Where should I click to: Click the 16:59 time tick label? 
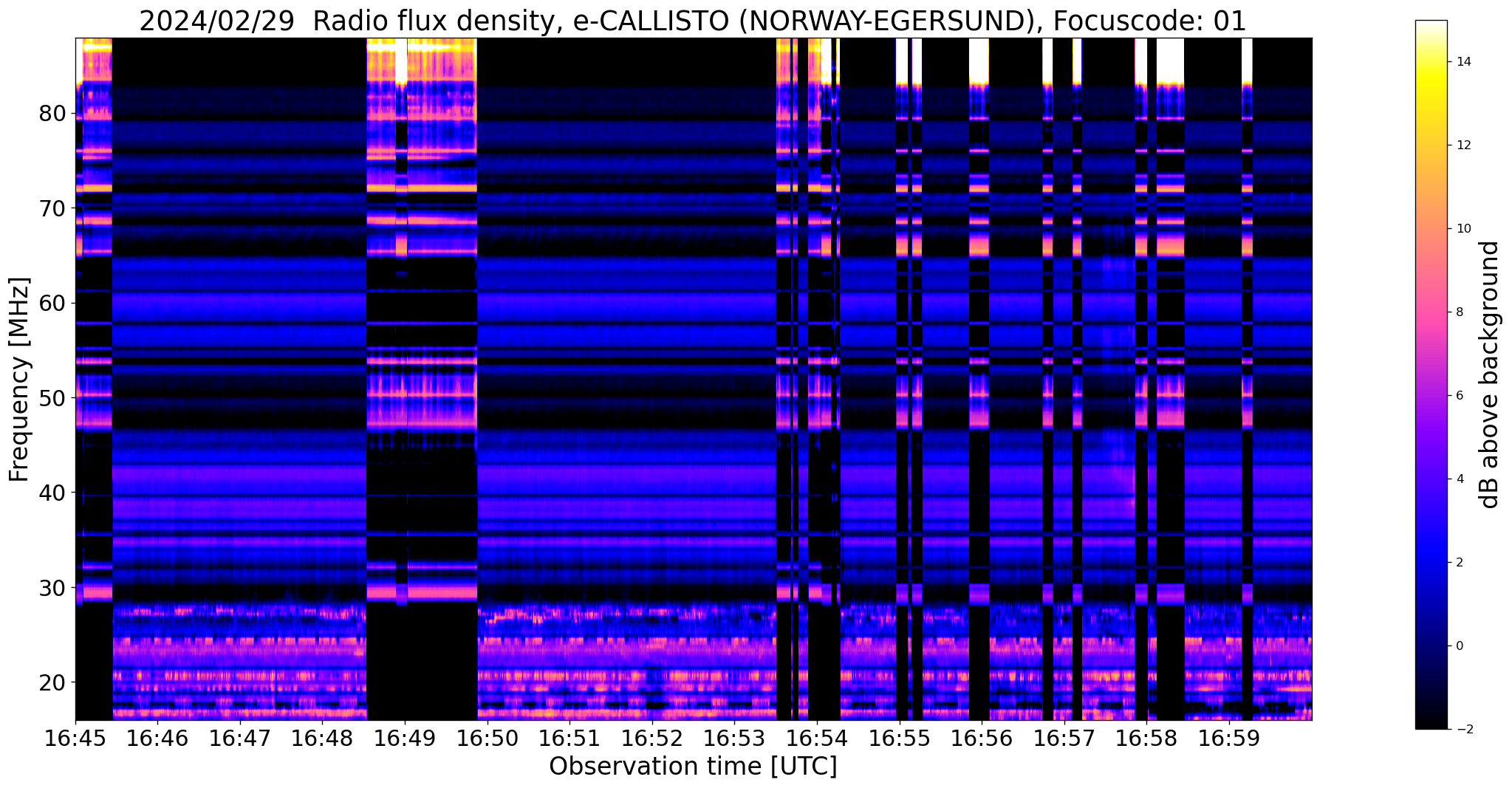click(x=1228, y=737)
